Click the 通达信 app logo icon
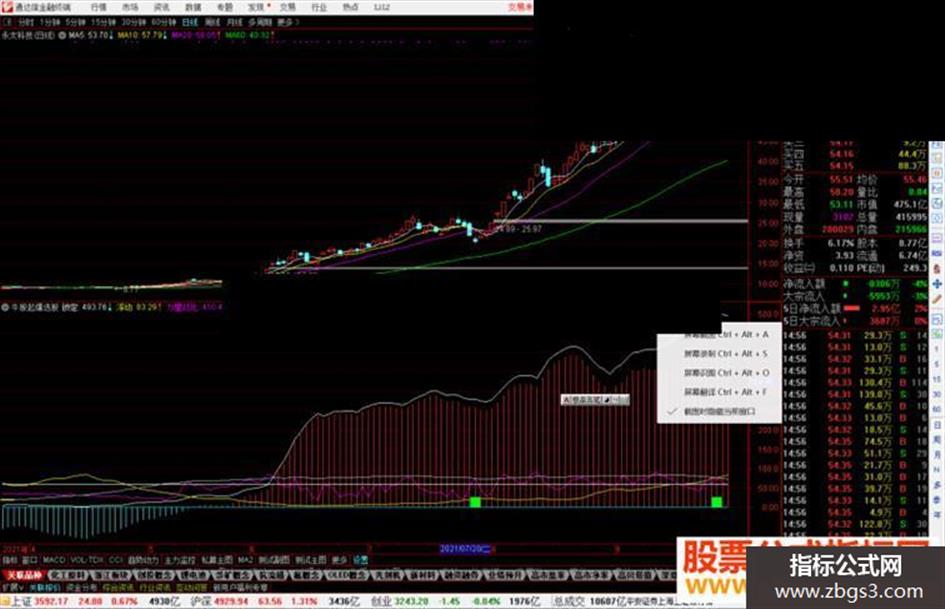The height and width of the screenshot is (609, 945). pyautogui.click(x=7, y=7)
